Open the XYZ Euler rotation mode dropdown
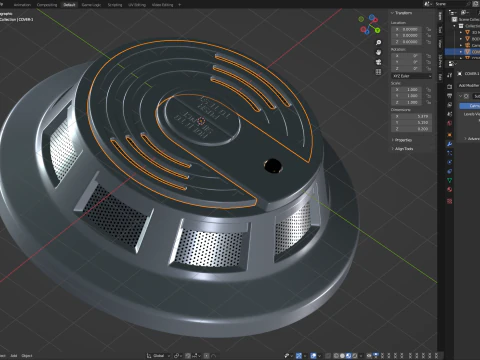 click(411, 76)
